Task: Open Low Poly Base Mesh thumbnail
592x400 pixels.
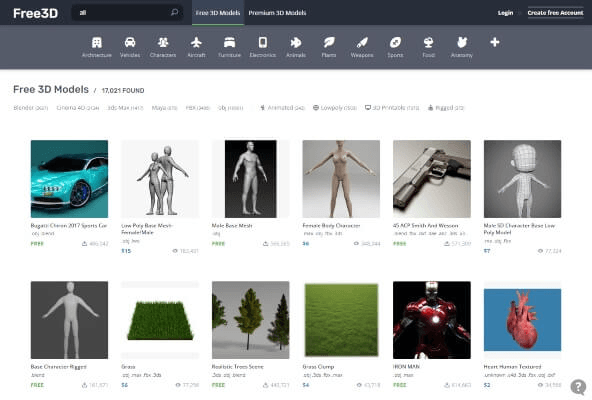Action: (x=160, y=179)
